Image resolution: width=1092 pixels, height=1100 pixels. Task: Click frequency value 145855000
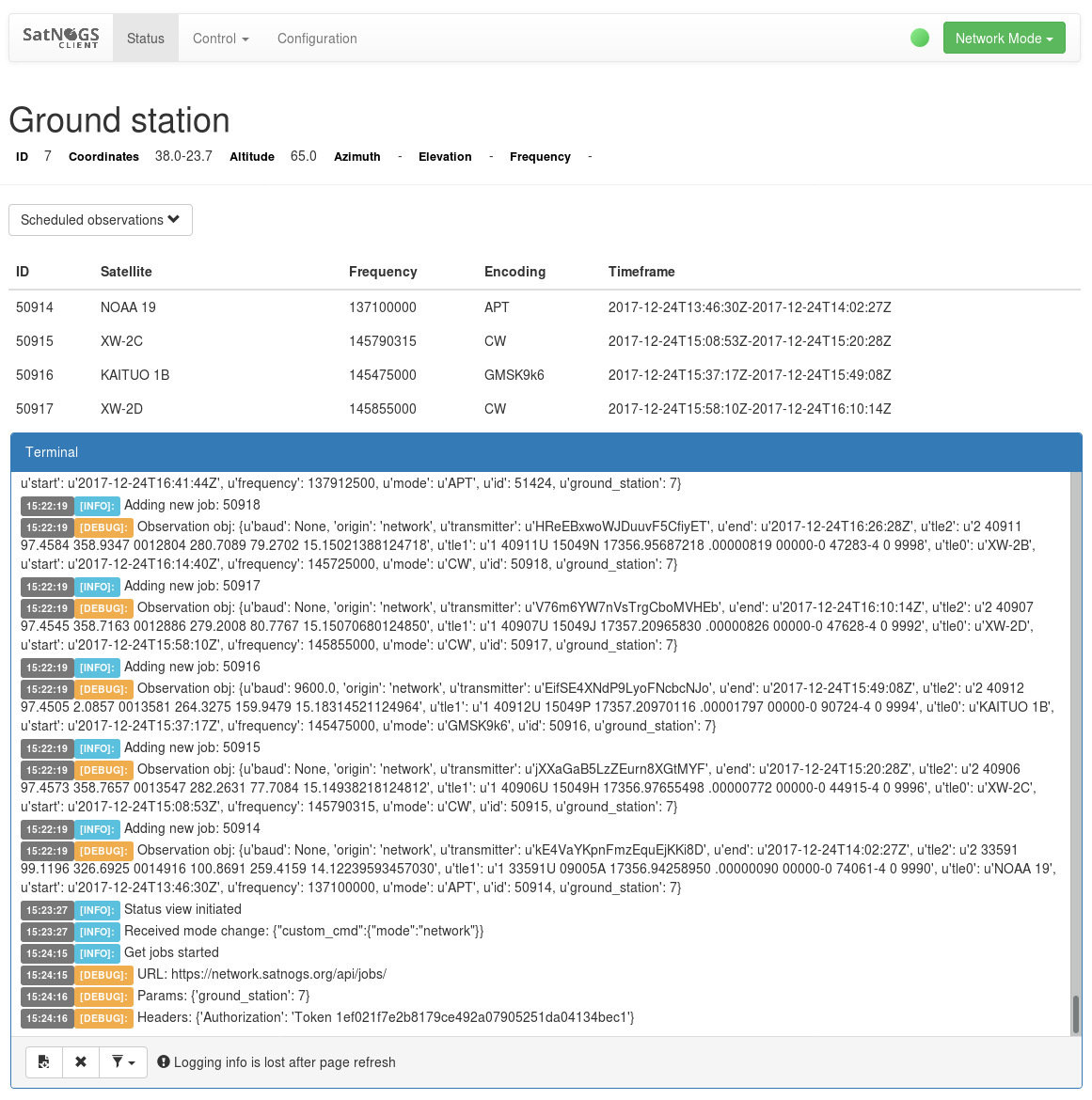(383, 408)
